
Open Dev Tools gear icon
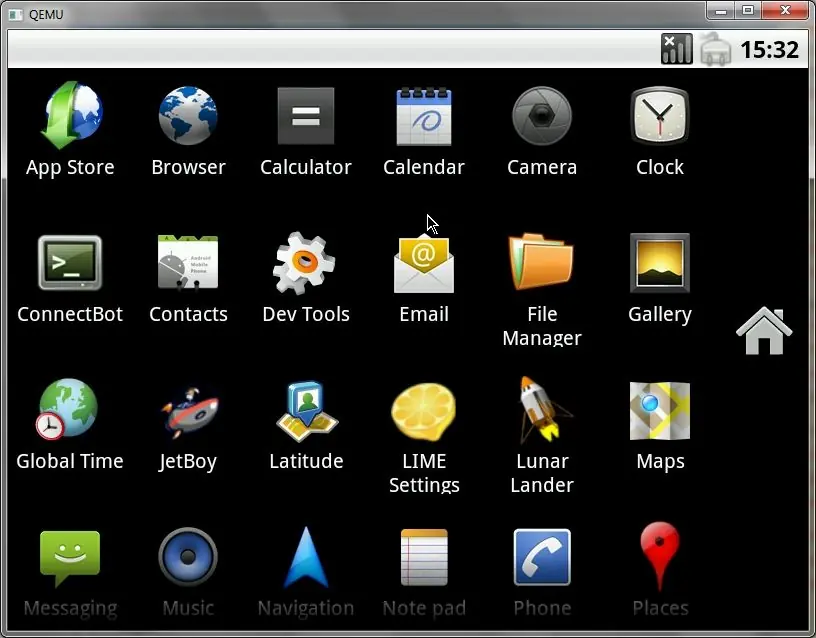coord(304,263)
